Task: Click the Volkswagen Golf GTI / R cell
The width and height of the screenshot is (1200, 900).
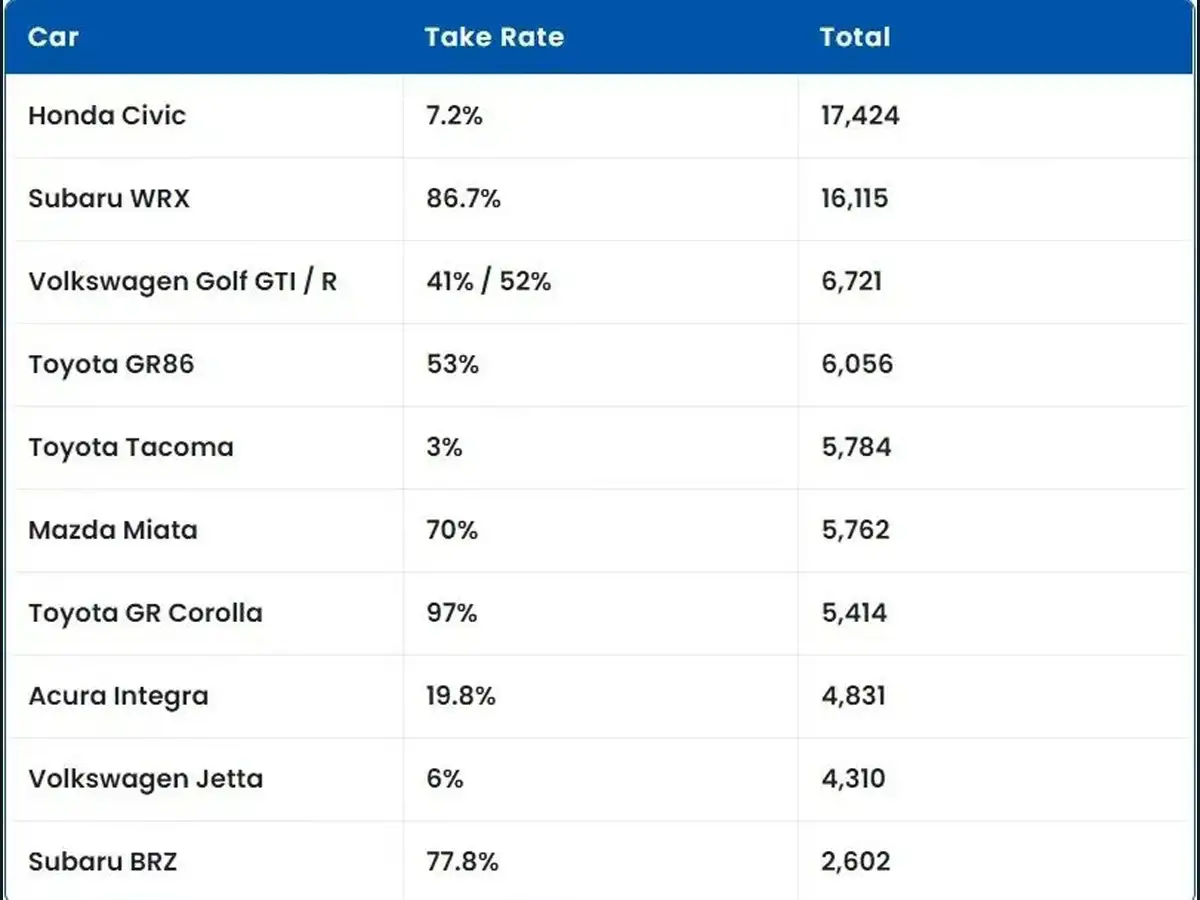Action: pyautogui.click(x=182, y=281)
